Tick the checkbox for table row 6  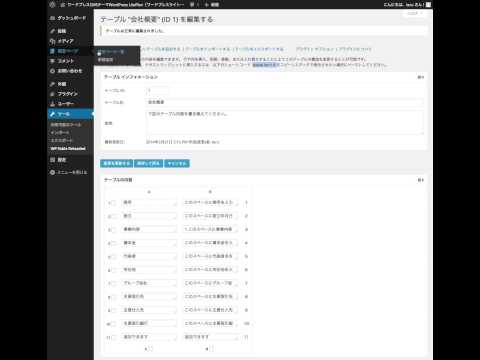pos(113,270)
